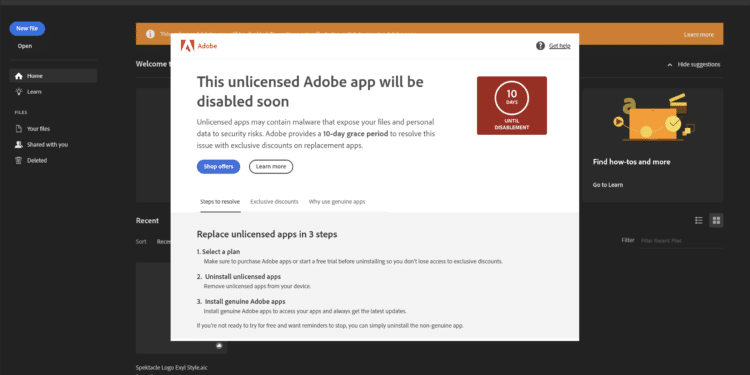750x375 pixels.
Task: Click the Find how-tos and more title
Action: click(x=631, y=162)
